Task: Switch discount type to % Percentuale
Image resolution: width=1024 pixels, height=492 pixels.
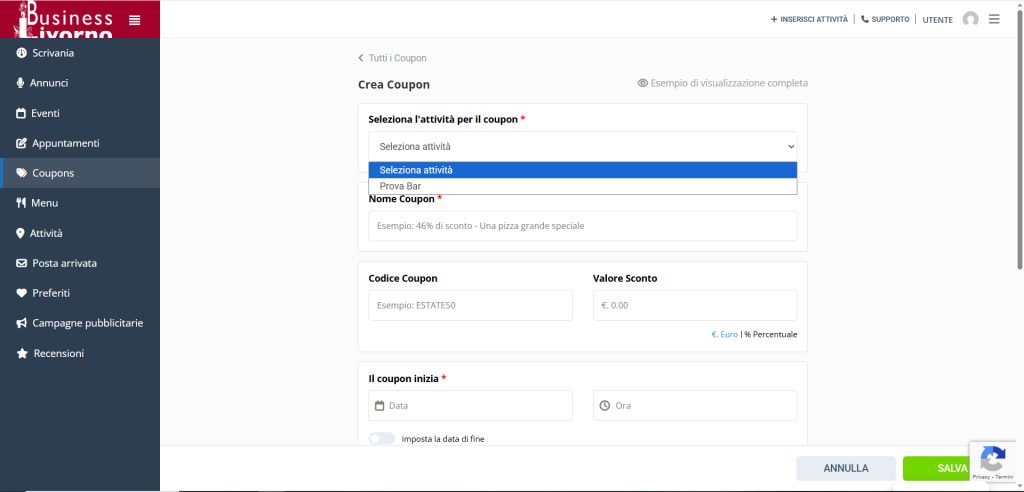Action: [771, 334]
